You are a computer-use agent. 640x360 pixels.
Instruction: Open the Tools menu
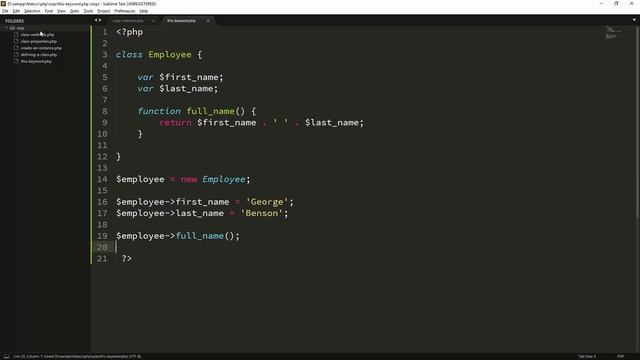[88, 11]
